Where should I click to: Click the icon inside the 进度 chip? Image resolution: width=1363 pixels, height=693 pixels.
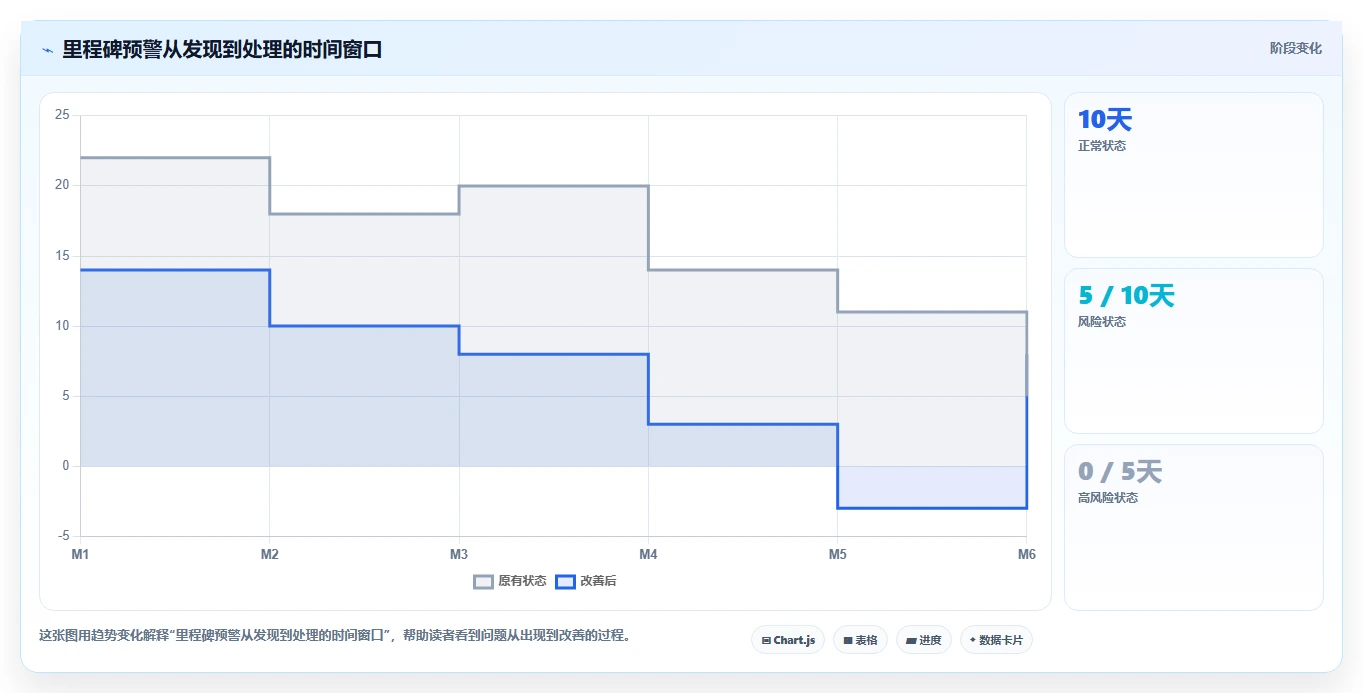click(912, 640)
